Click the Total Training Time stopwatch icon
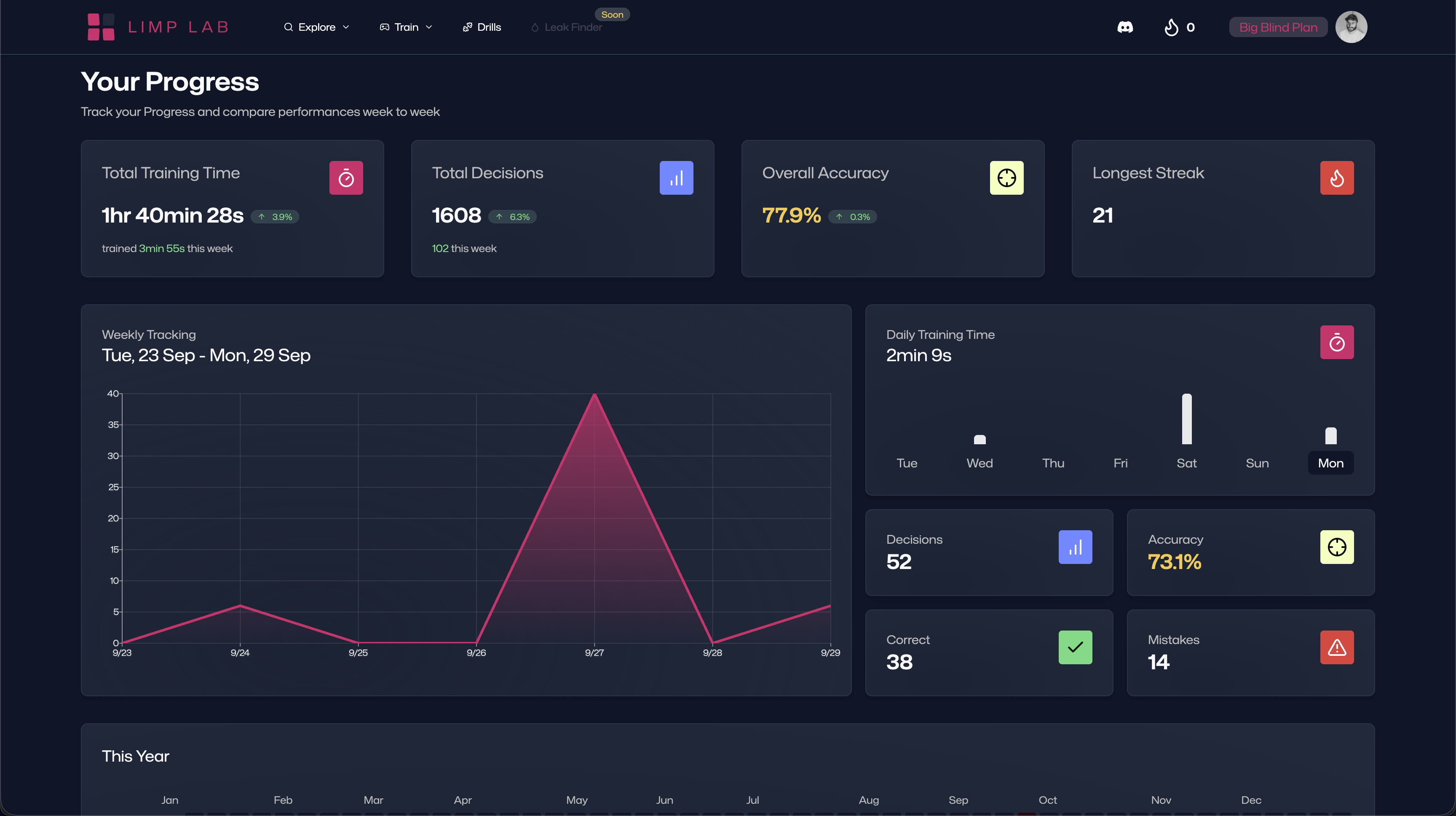 [x=346, y=178]
